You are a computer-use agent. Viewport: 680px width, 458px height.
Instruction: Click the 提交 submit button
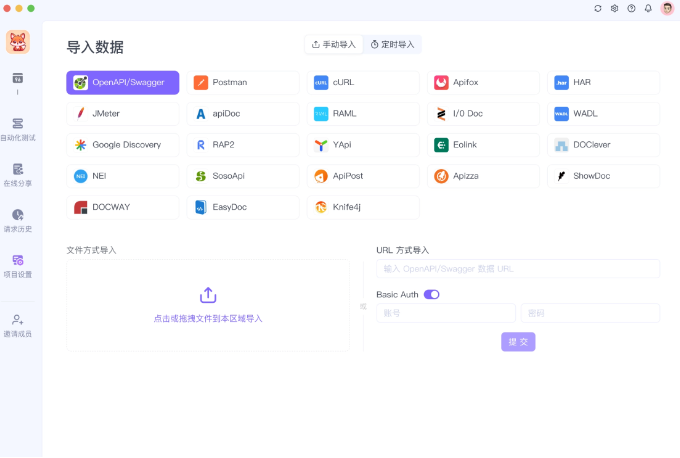(518, 342)
